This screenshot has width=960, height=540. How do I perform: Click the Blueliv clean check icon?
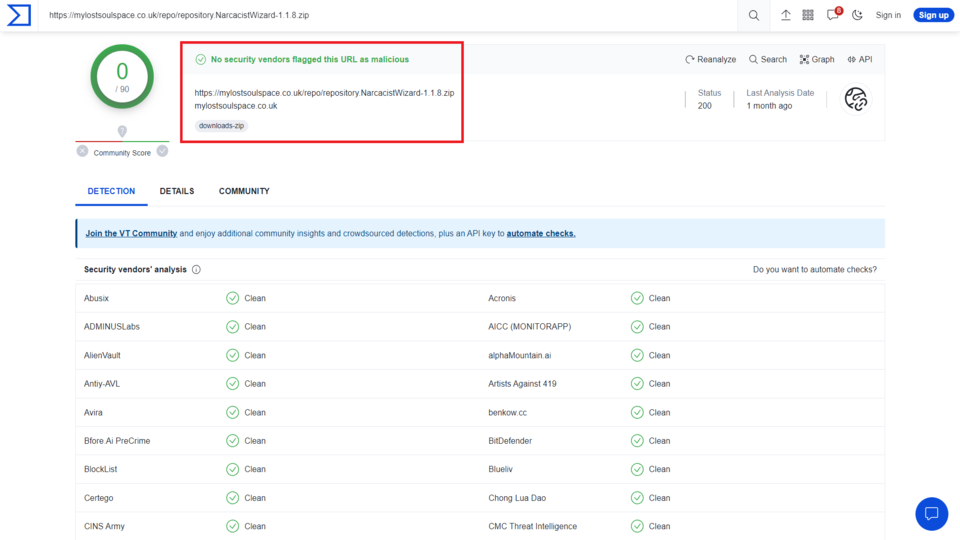pos(637,469)
